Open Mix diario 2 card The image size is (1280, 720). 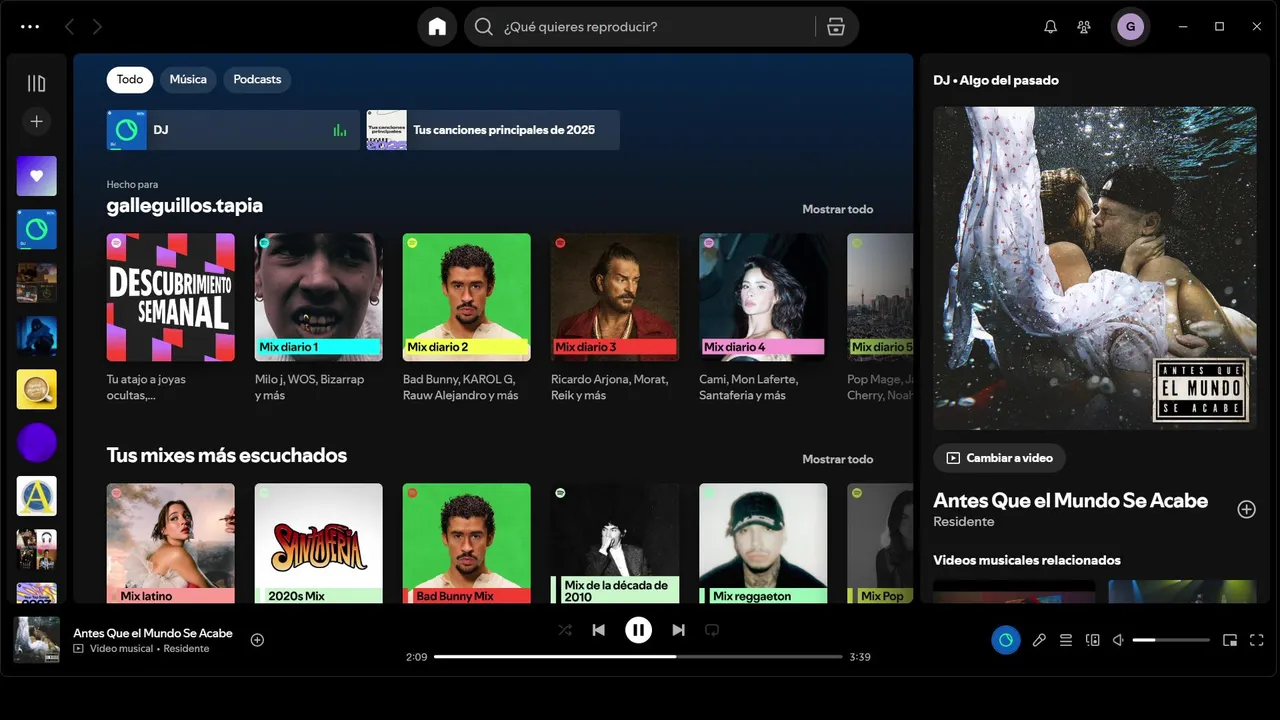coord(467,319)
